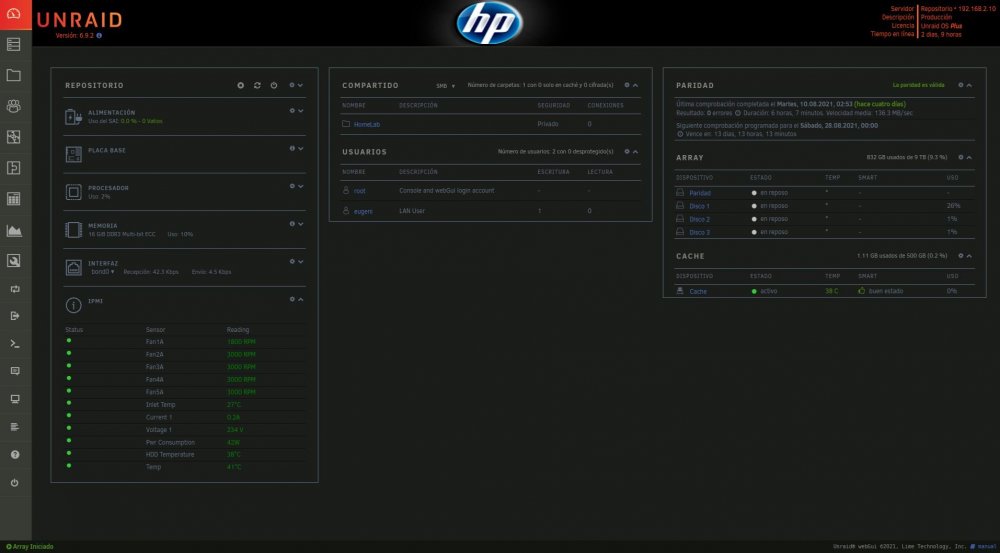Expand the Memoria section chevron
The height and width of the screenshot is (553, 1000).
point(300,223)
